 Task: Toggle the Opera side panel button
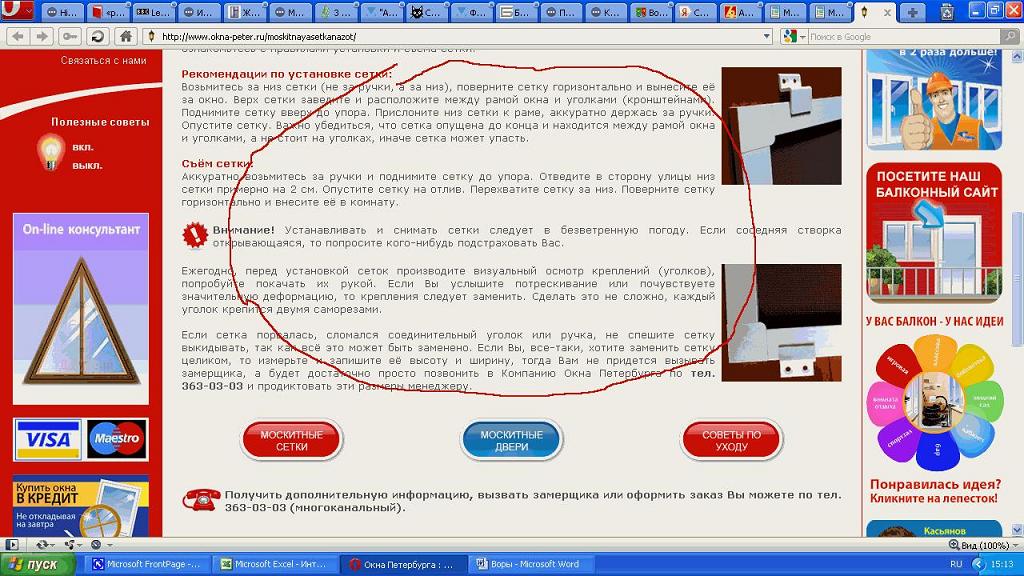click(x=12, y=545)
